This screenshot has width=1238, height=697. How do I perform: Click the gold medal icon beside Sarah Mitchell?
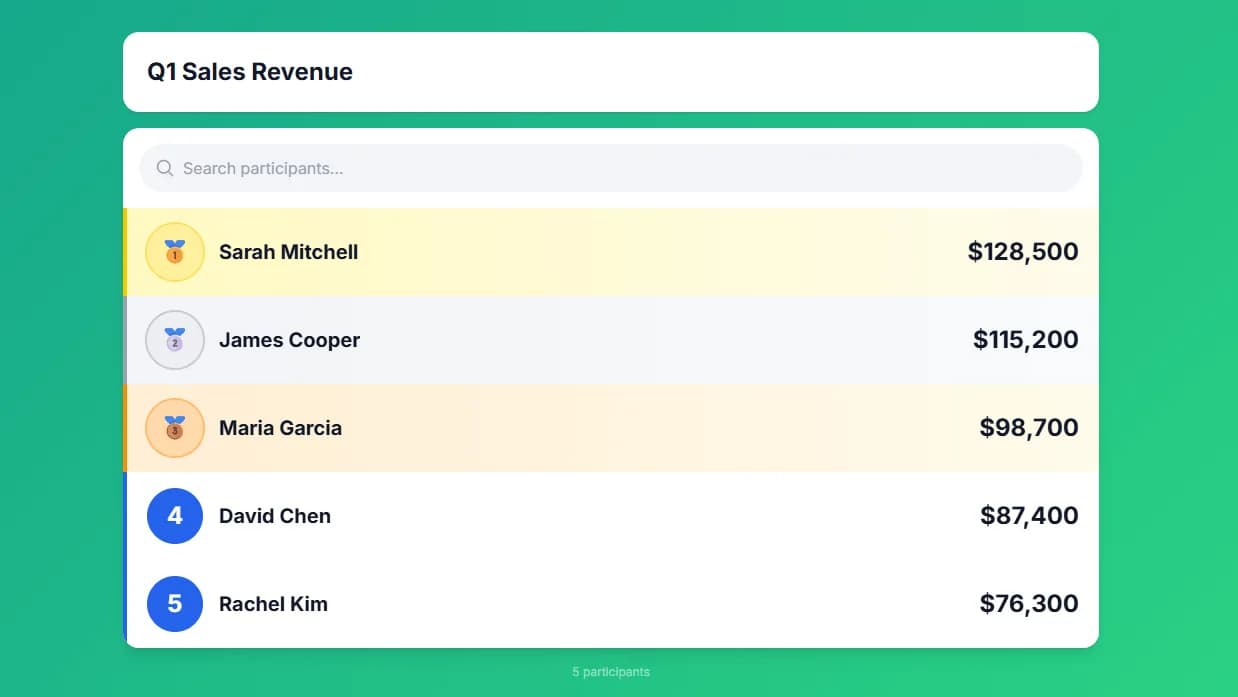tap(175, 252)
